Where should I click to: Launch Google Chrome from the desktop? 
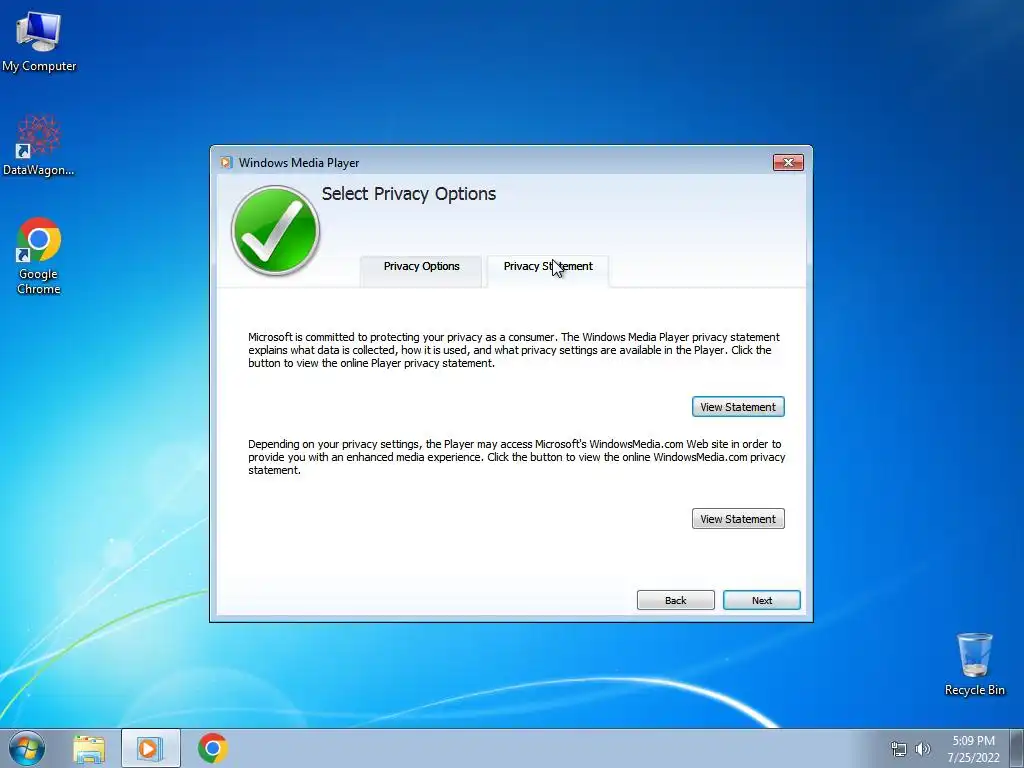(39, 256)
